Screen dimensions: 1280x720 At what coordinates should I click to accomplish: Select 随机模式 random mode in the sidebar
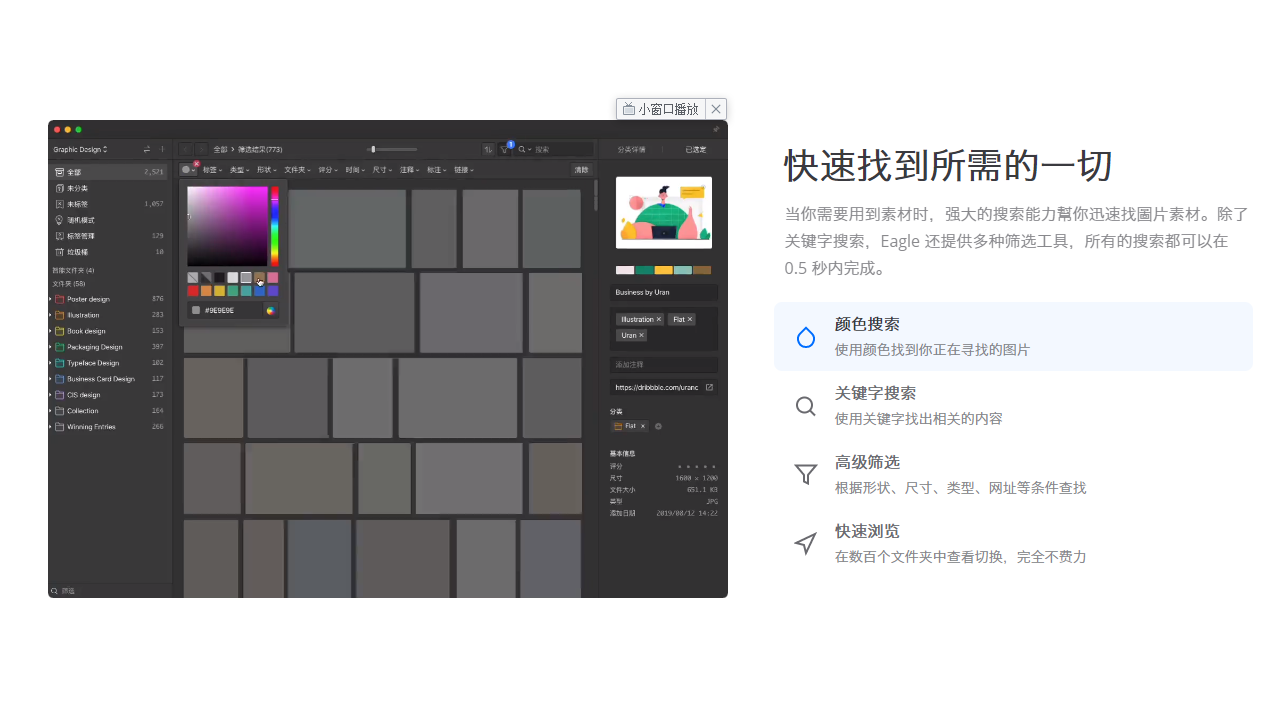click(81, 220)
